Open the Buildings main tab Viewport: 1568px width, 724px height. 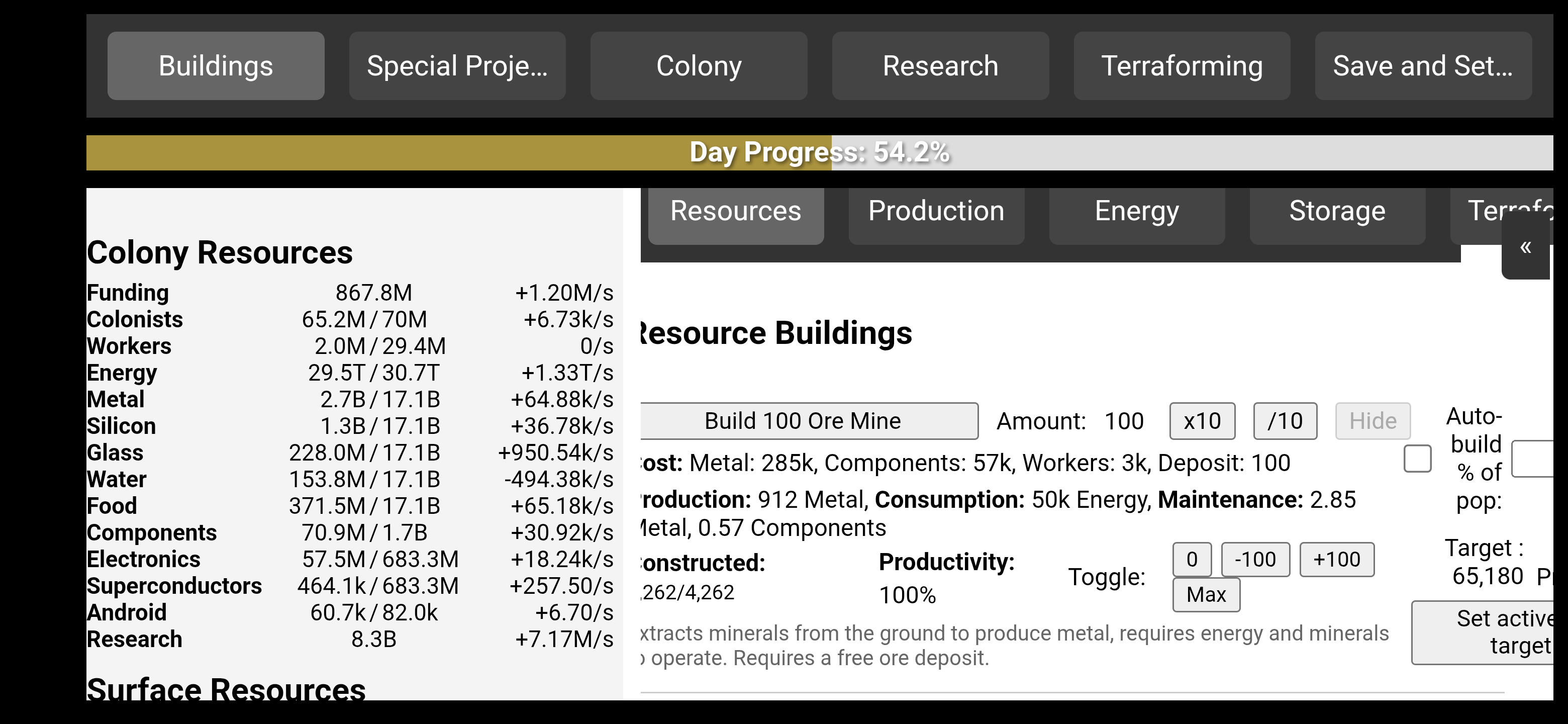[x=216, y=66]
